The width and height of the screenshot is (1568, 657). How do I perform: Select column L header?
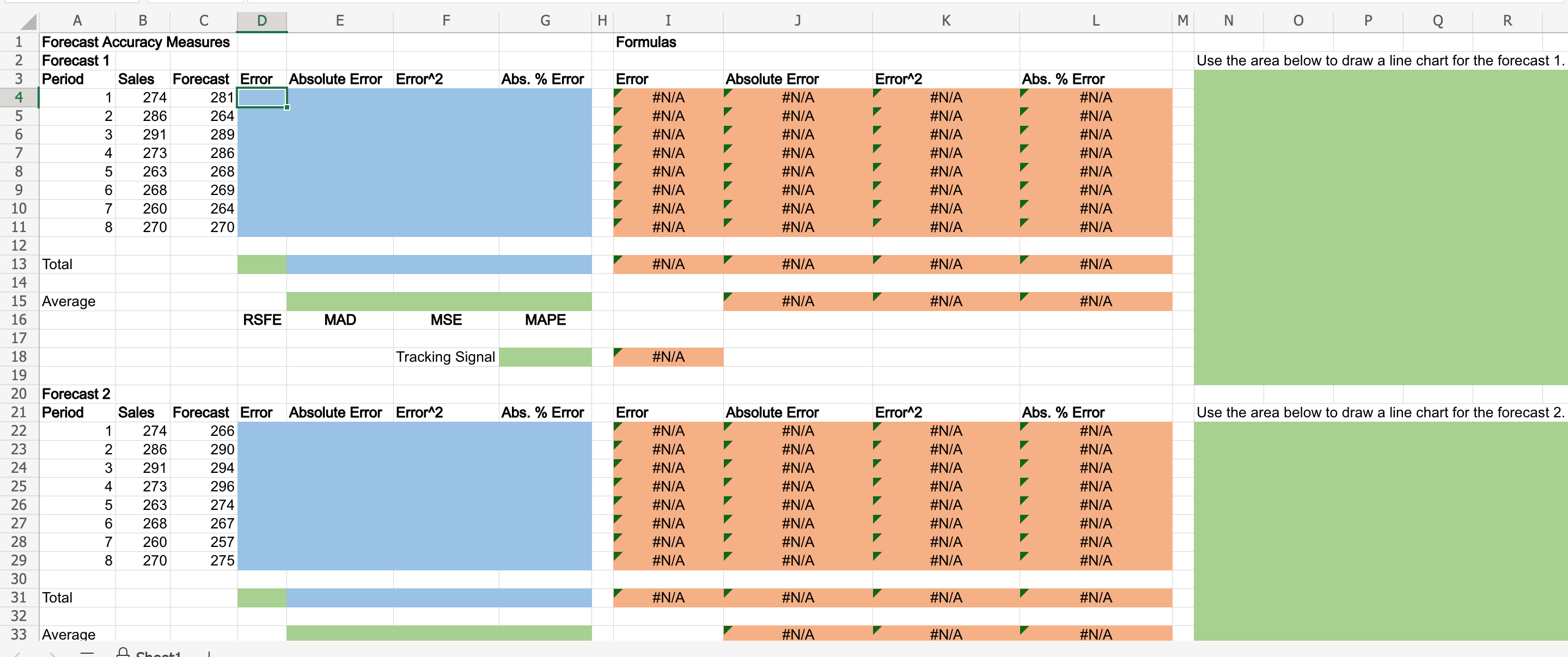pyautogui.click(x=1095, y=21)
